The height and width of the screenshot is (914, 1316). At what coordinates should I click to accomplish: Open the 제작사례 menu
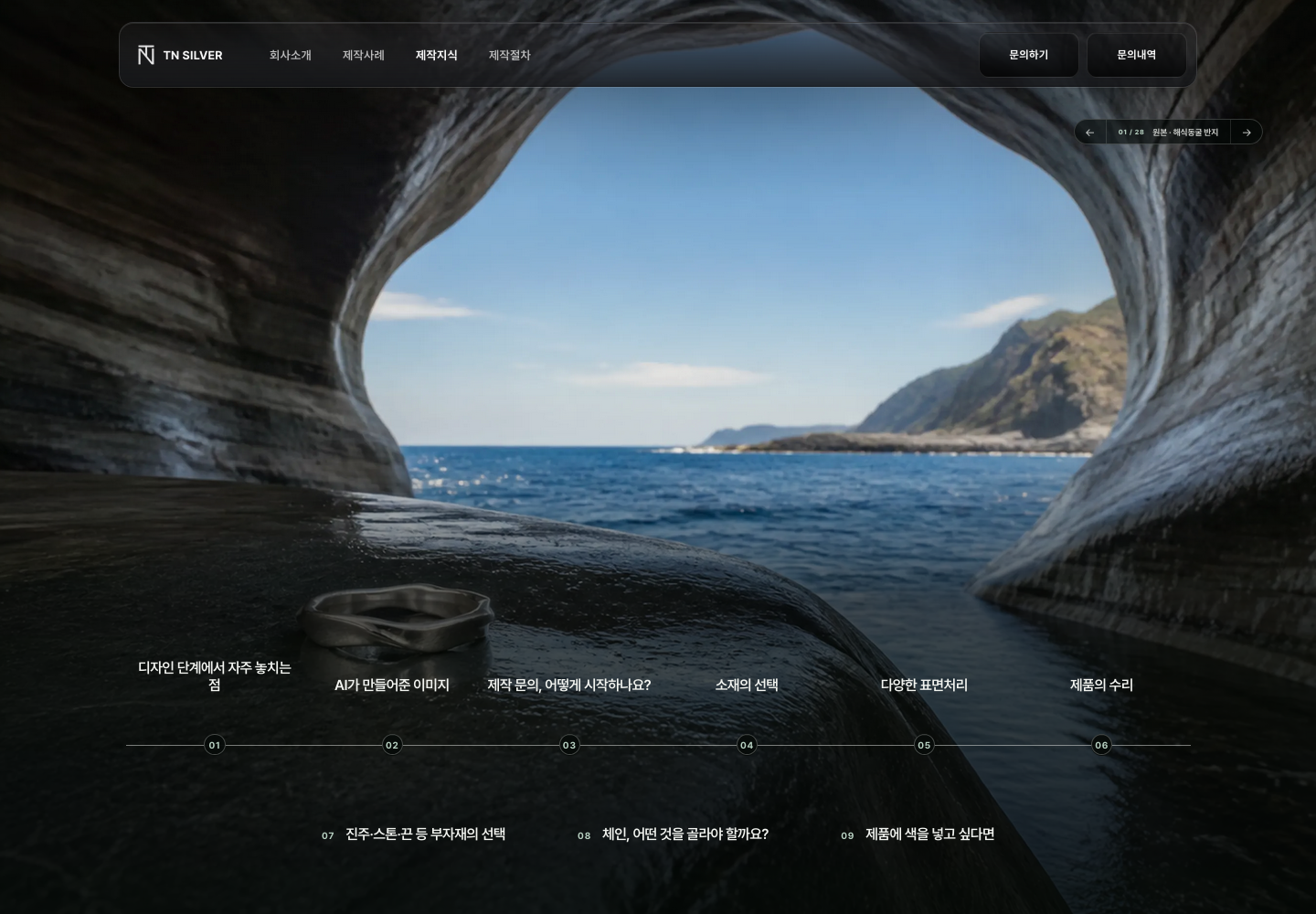point(364,56)
